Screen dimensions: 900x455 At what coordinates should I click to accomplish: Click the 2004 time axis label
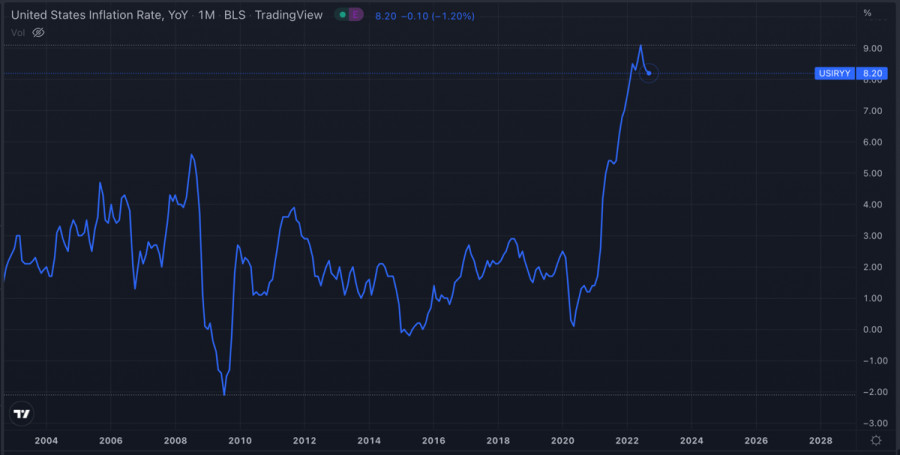(x=46, y=441)
